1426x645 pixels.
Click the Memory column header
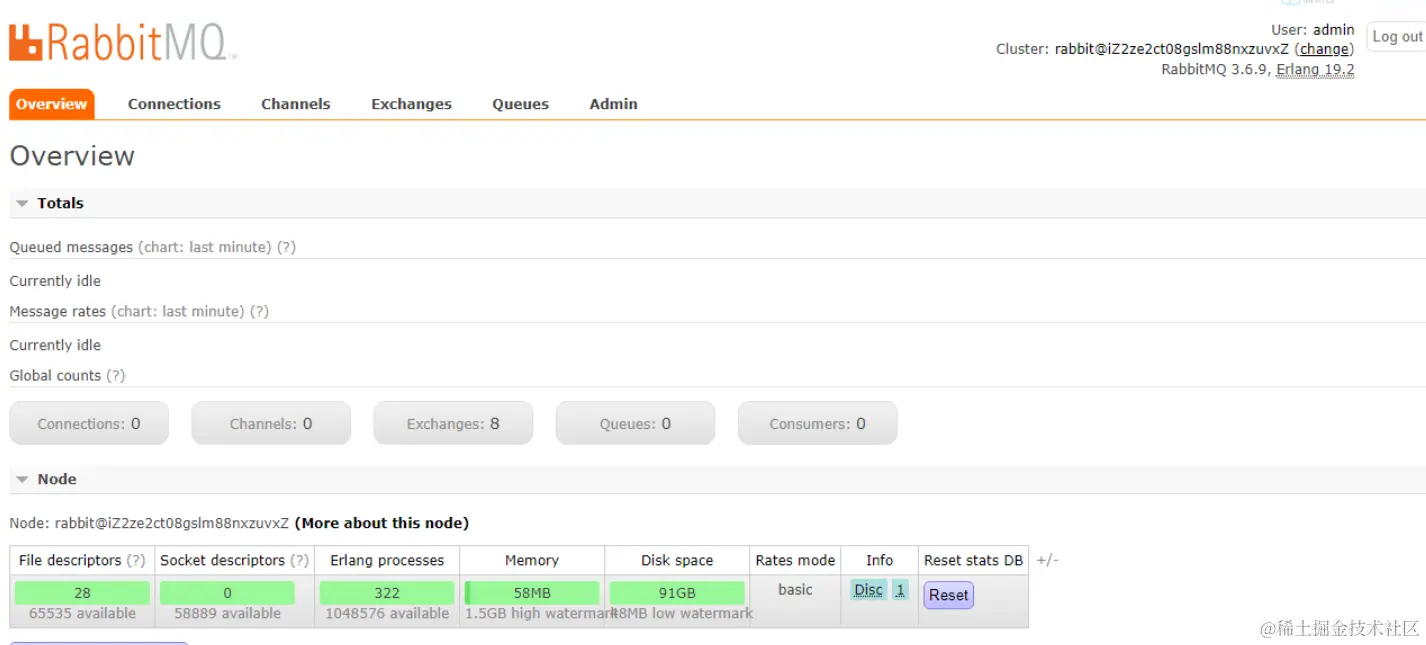tap(532, 560)
